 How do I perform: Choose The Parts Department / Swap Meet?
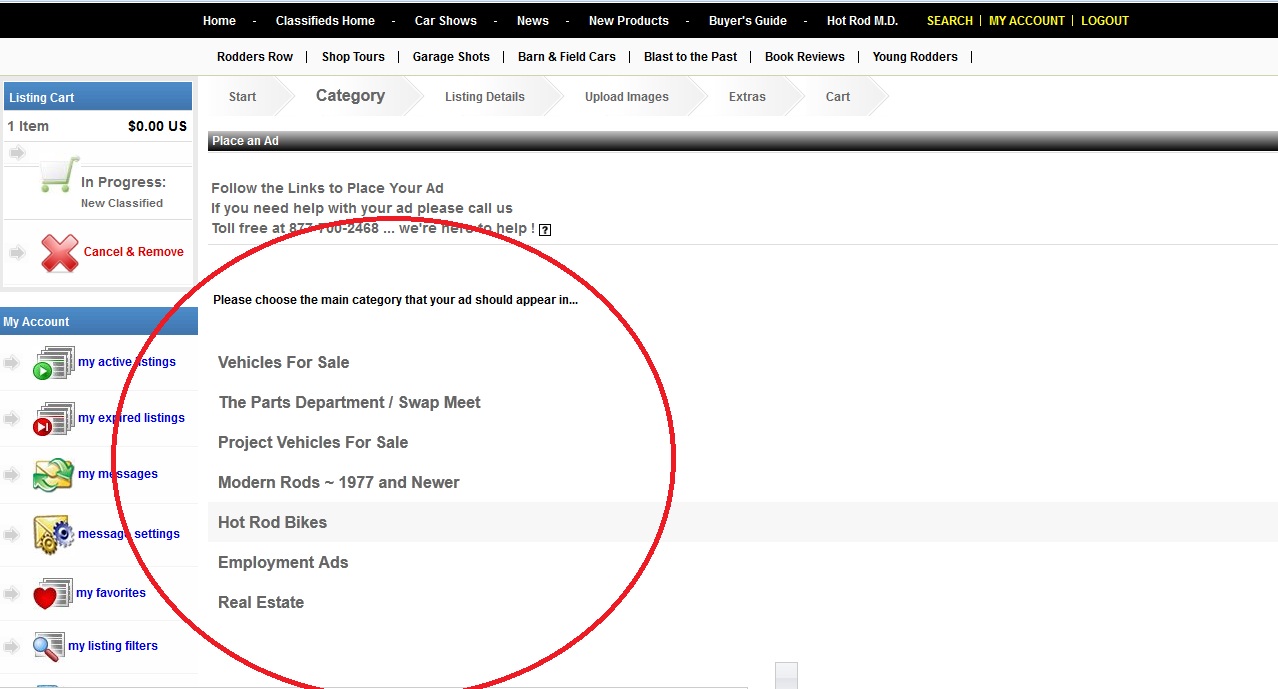pyautogui.click(x=349, y=402)
